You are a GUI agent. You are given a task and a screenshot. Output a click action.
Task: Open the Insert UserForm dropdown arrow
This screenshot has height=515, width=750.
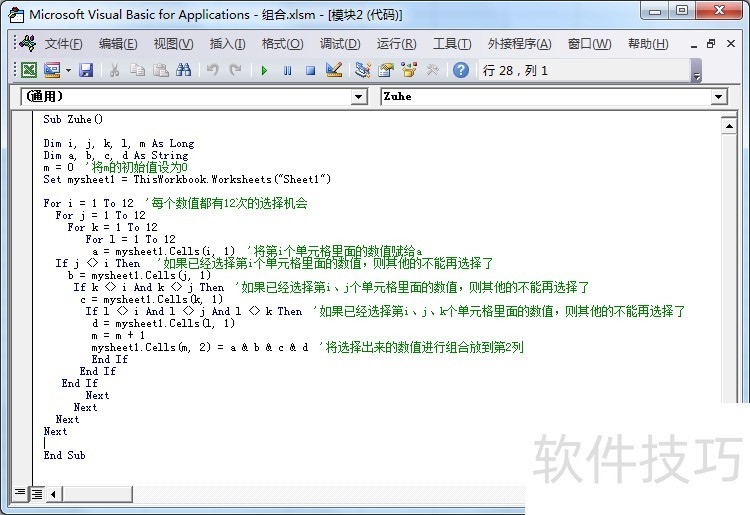click(x=68, y=71)
